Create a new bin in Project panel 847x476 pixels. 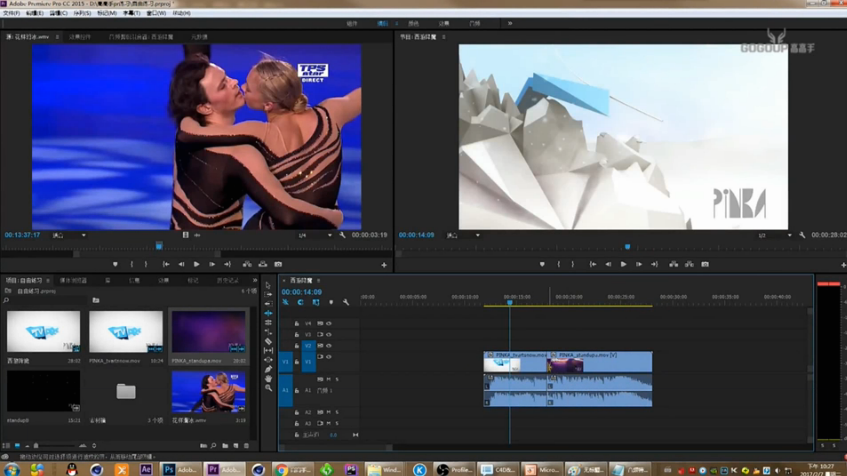point(225,446)
